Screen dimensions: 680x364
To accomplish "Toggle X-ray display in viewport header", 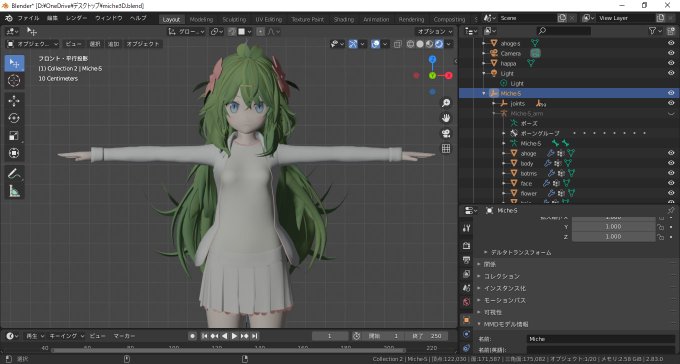I will tap(398, 44).
